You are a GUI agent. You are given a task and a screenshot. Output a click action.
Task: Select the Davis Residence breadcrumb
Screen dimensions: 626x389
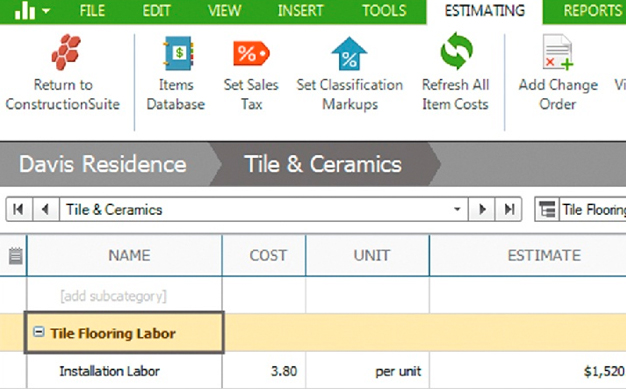pyautogui.click(x=103, y=164)
